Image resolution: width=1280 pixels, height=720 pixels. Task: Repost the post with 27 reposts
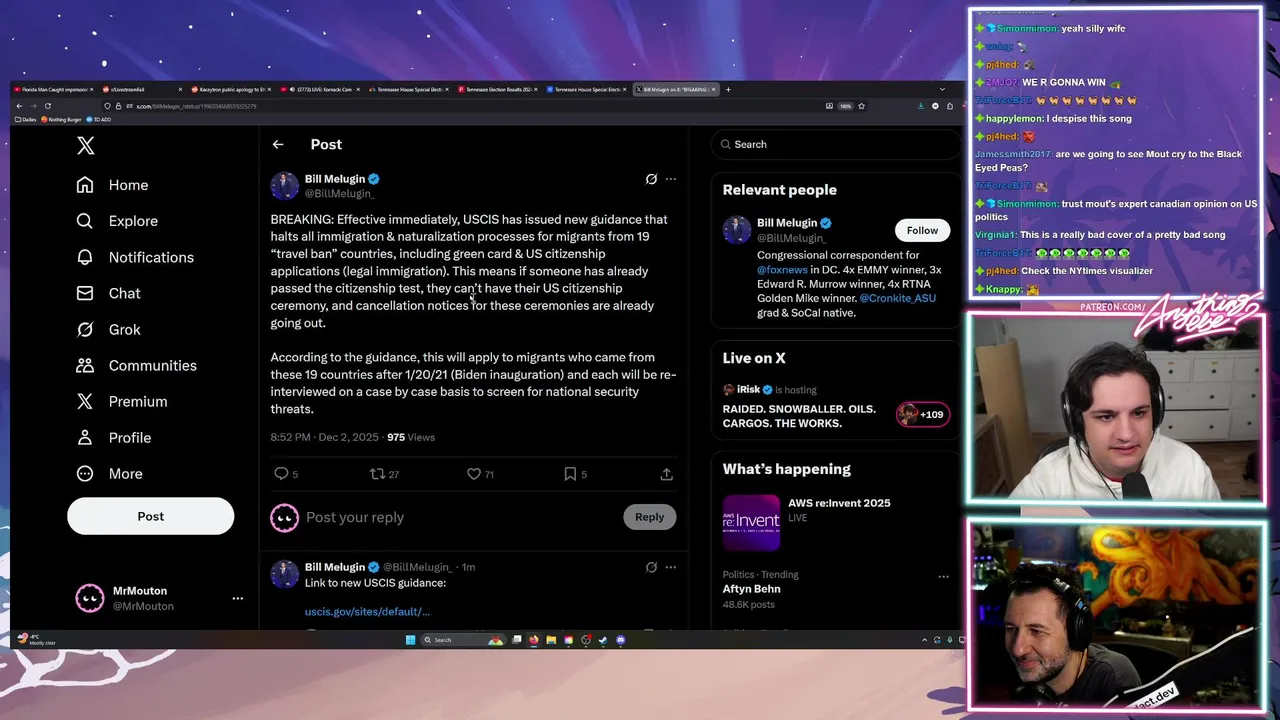(x=384, y=474)
